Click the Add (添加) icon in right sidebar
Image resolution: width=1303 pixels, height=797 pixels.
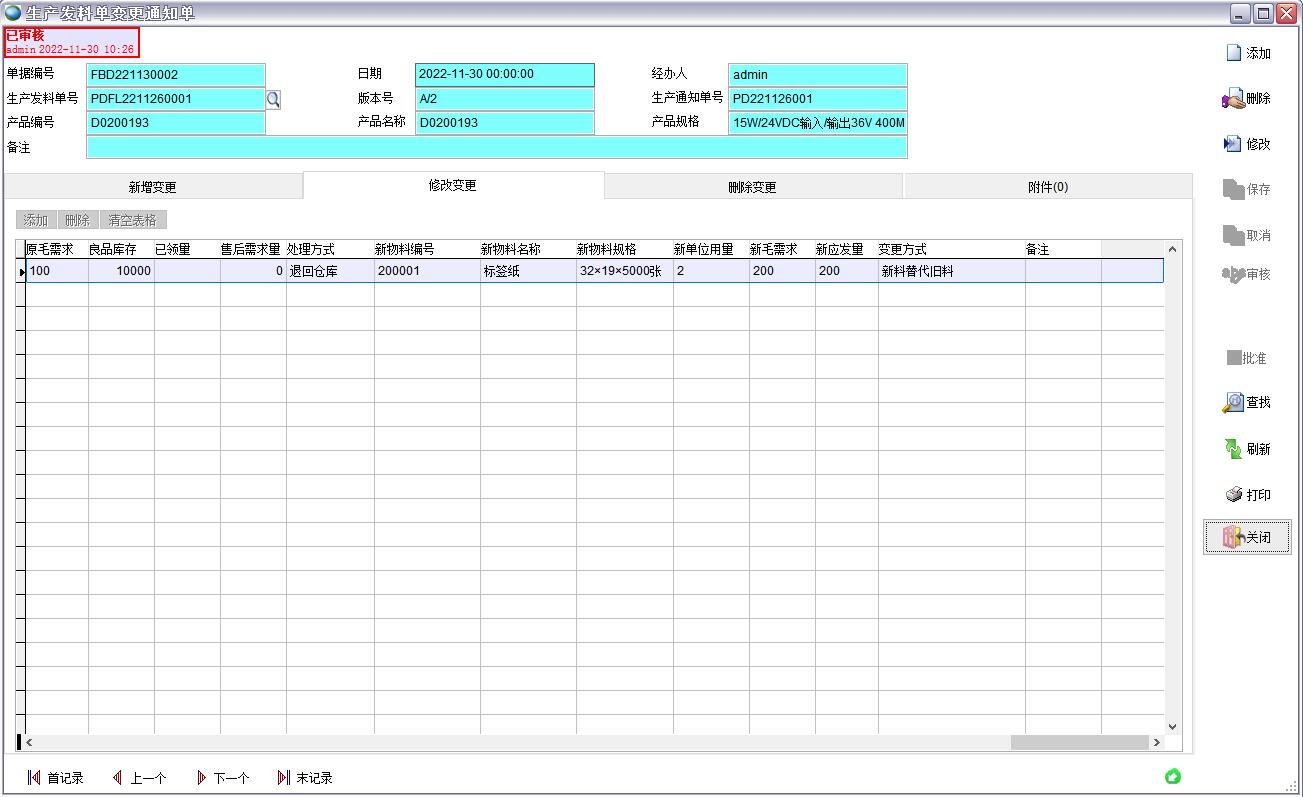[1235, 53]
